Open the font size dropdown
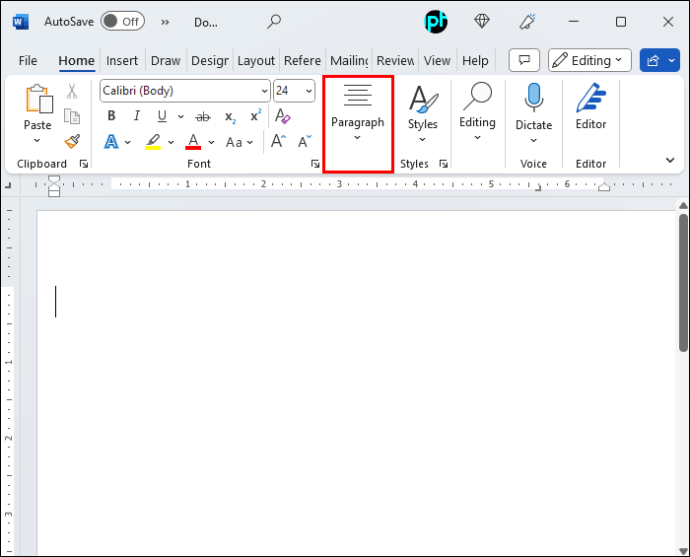This screenshot has width=690, height=557. 309,91
